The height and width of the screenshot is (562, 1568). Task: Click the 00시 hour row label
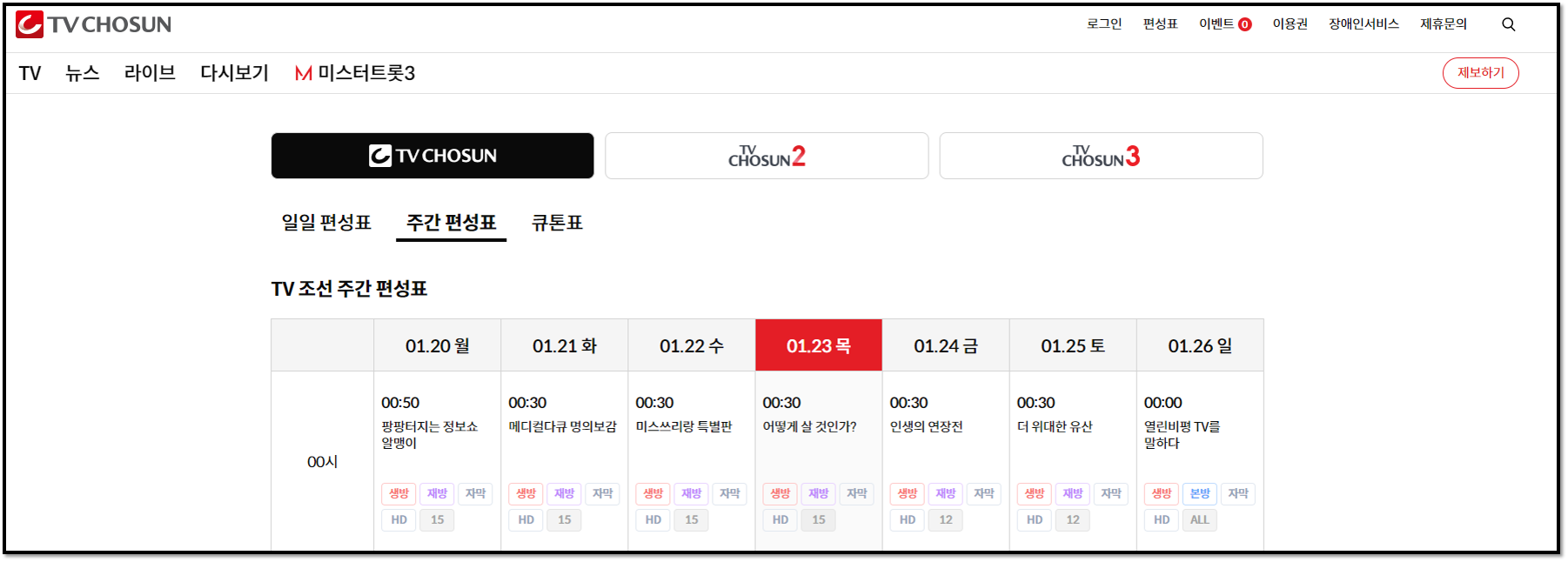322,462
